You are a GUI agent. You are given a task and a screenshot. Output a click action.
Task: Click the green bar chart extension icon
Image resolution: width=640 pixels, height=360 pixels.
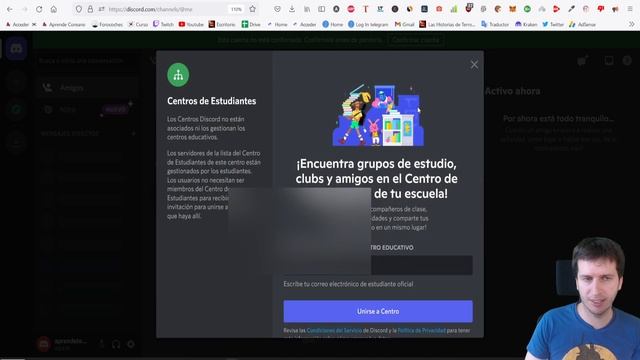click(x=454, y=9)
